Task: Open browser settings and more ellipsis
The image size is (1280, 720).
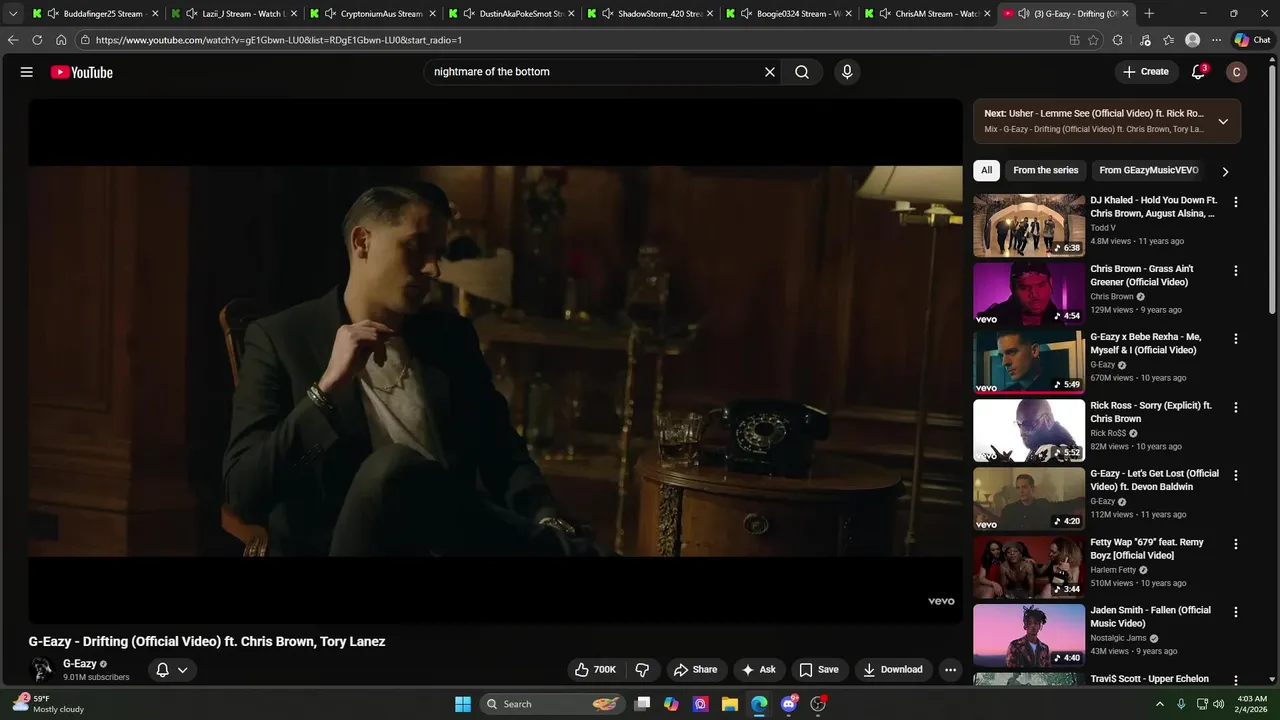Action: point(1216,40)
